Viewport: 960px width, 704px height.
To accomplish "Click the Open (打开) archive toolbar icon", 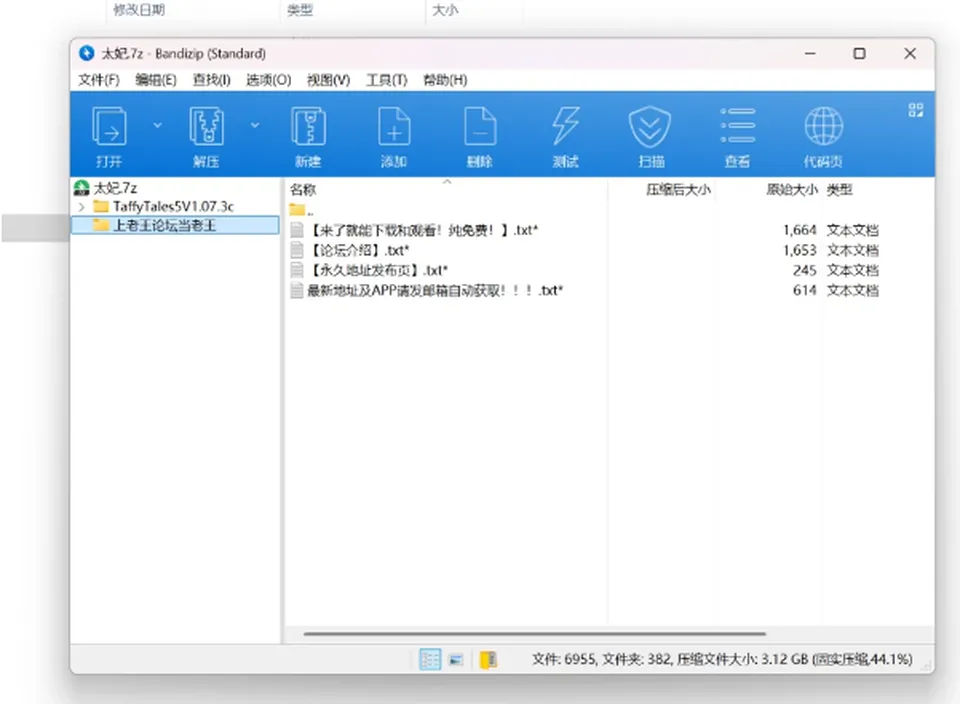I will [x=109, y=136].
